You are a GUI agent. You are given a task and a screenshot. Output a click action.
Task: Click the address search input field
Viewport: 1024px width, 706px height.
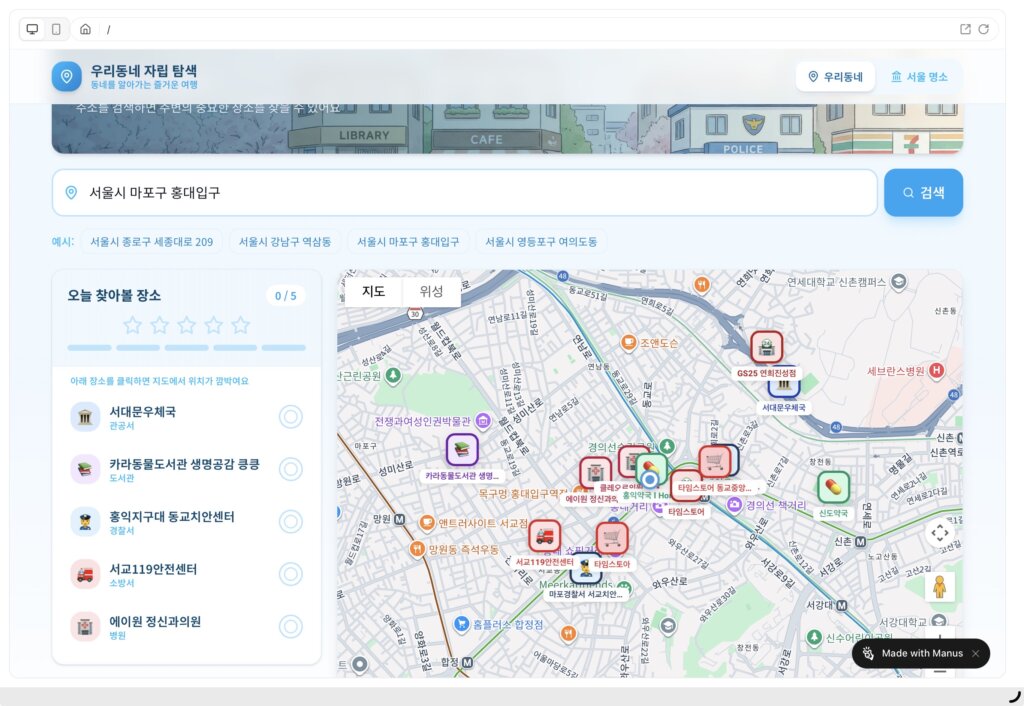tap(465, 193)
